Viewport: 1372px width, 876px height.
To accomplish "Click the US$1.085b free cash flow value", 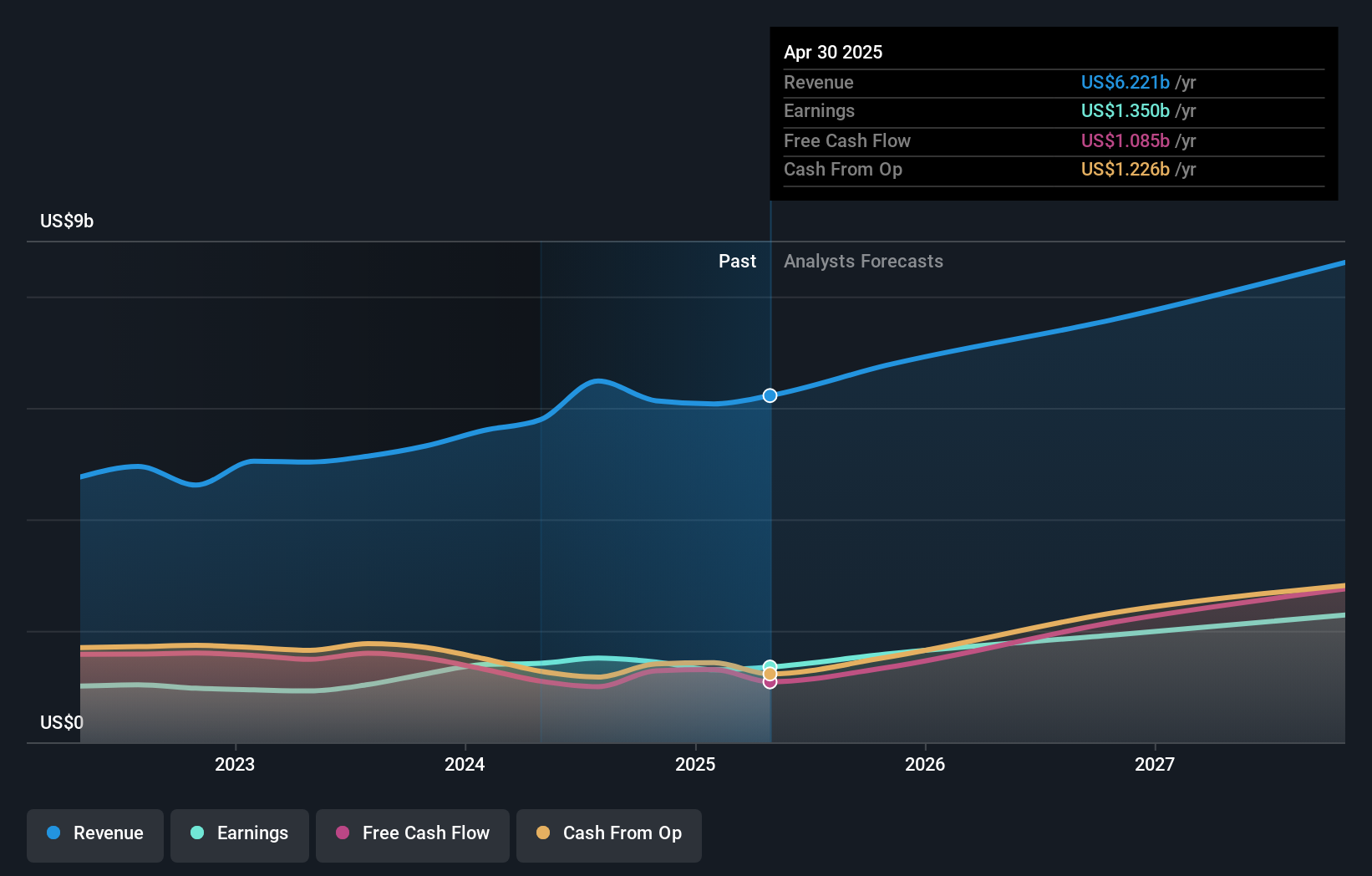I will point(1126,141).
